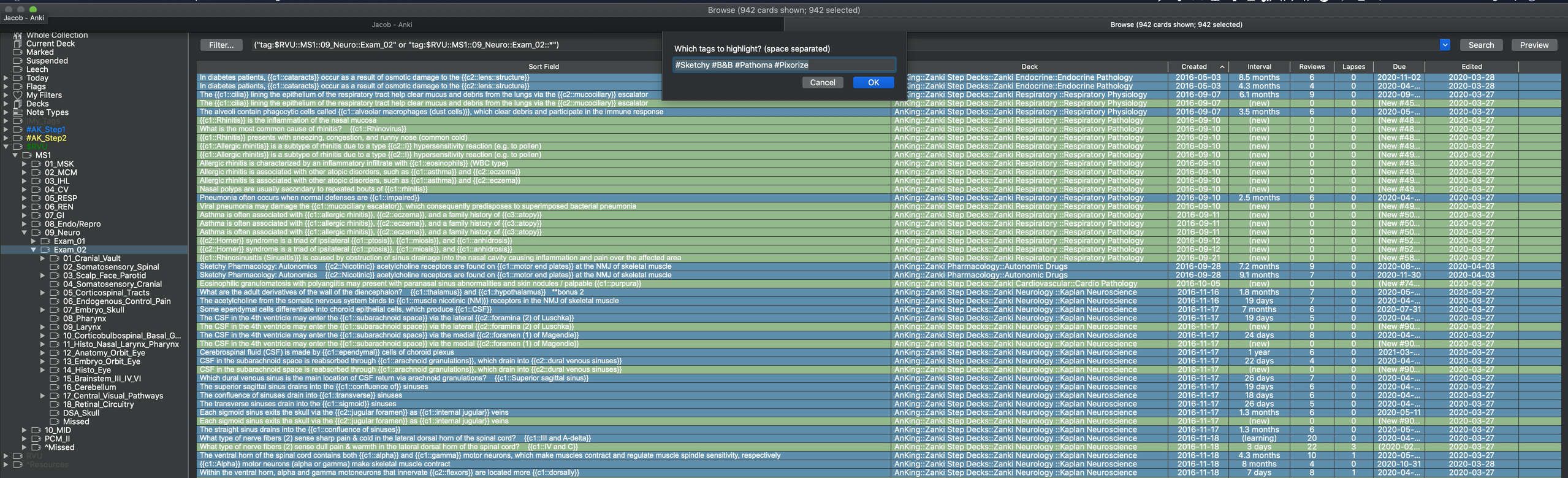
Task: Collapse the $RVU tag tree
Action: click(6, 147)
